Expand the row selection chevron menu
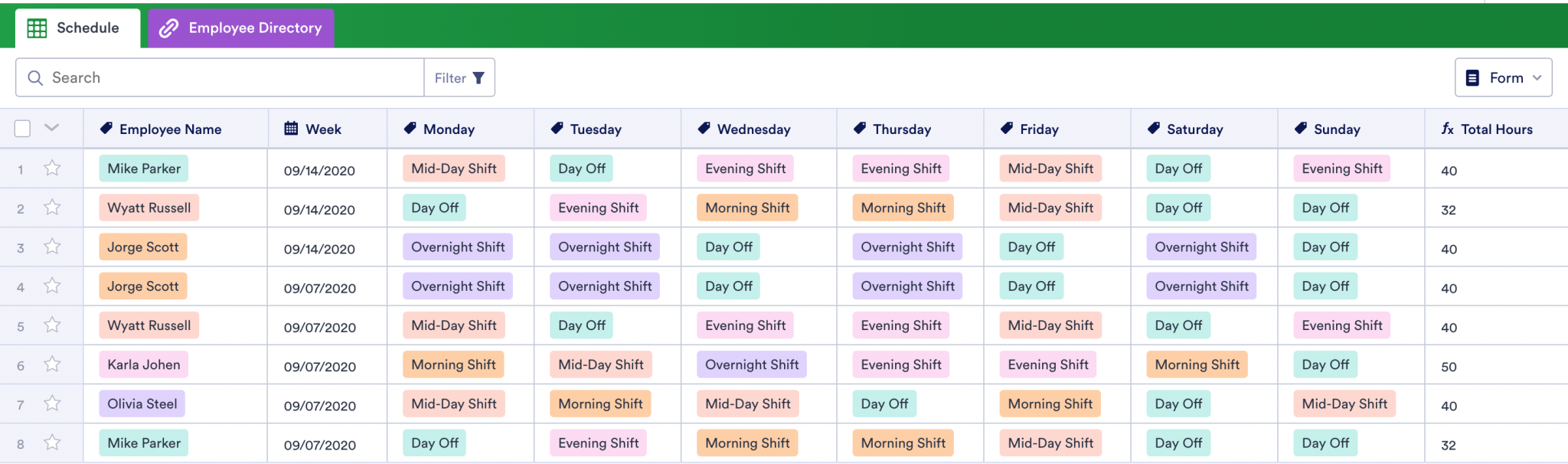This screenshot has width=1568, height=464. click(52, 128)
